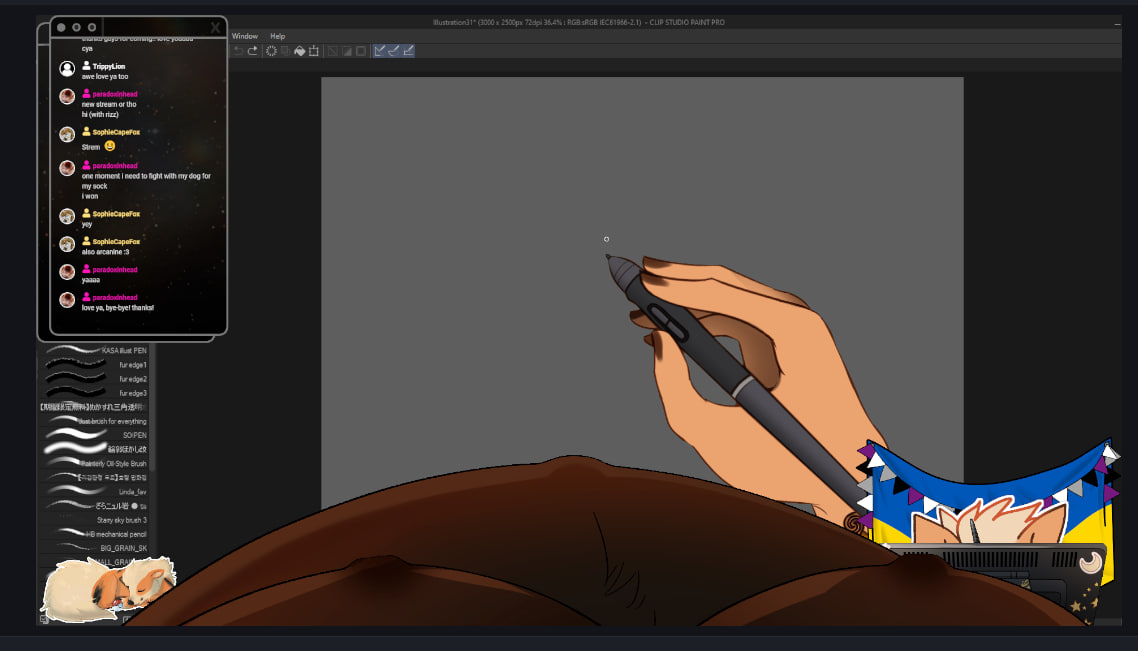Open the Help menu

tap(277, 36)
